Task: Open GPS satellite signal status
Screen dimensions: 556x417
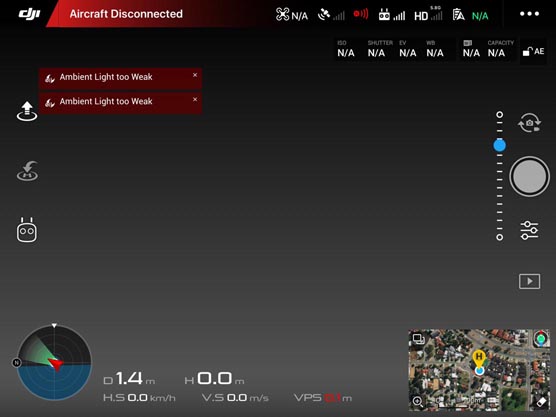Action: [x=331, y=15]
